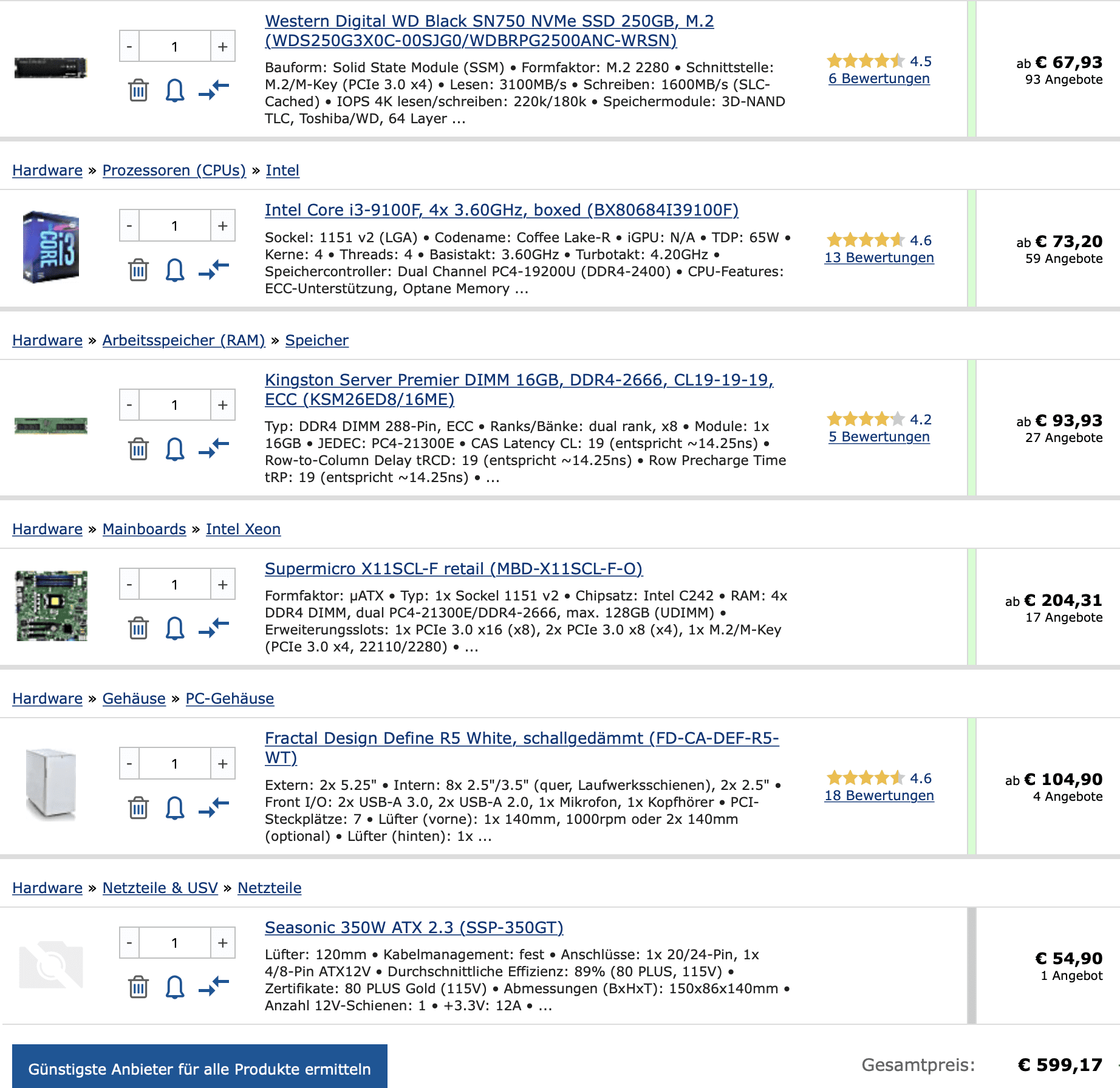Open Kingston Server Premier DIMM 16GB link
Viewport: 1120px width, 1088px height.
pos(519,389)
